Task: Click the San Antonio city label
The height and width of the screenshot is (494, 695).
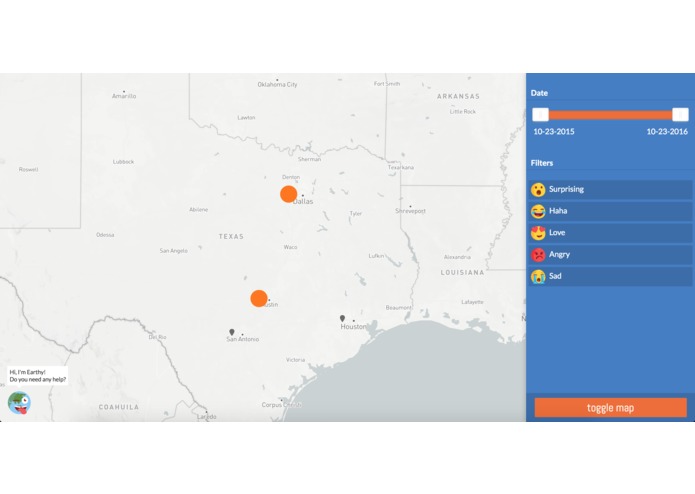Action: [242, 339]
